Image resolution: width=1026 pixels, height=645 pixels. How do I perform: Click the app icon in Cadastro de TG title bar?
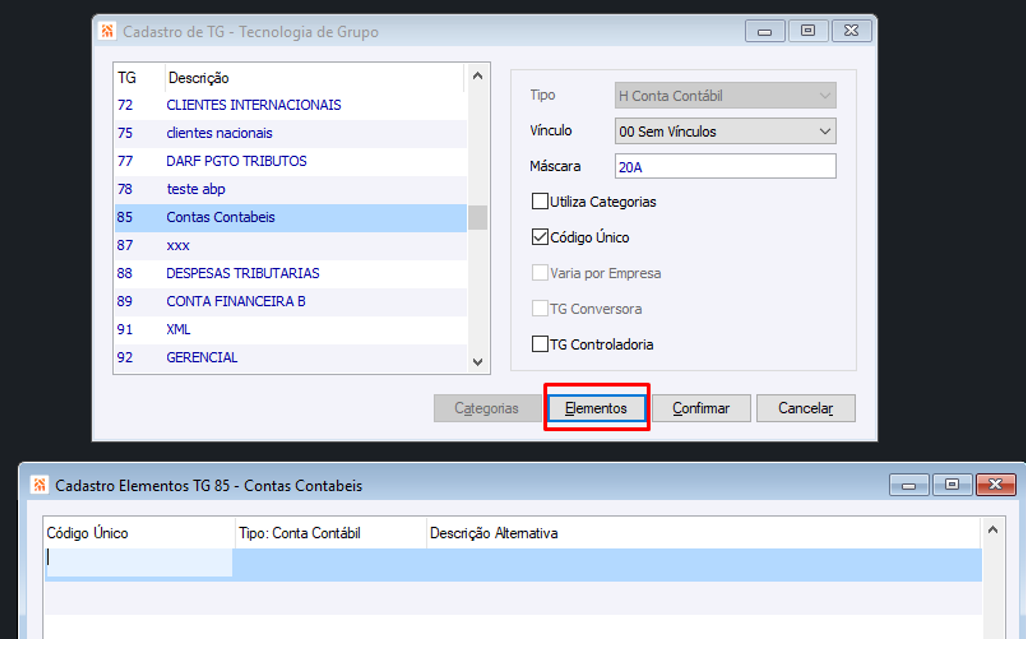107,31
